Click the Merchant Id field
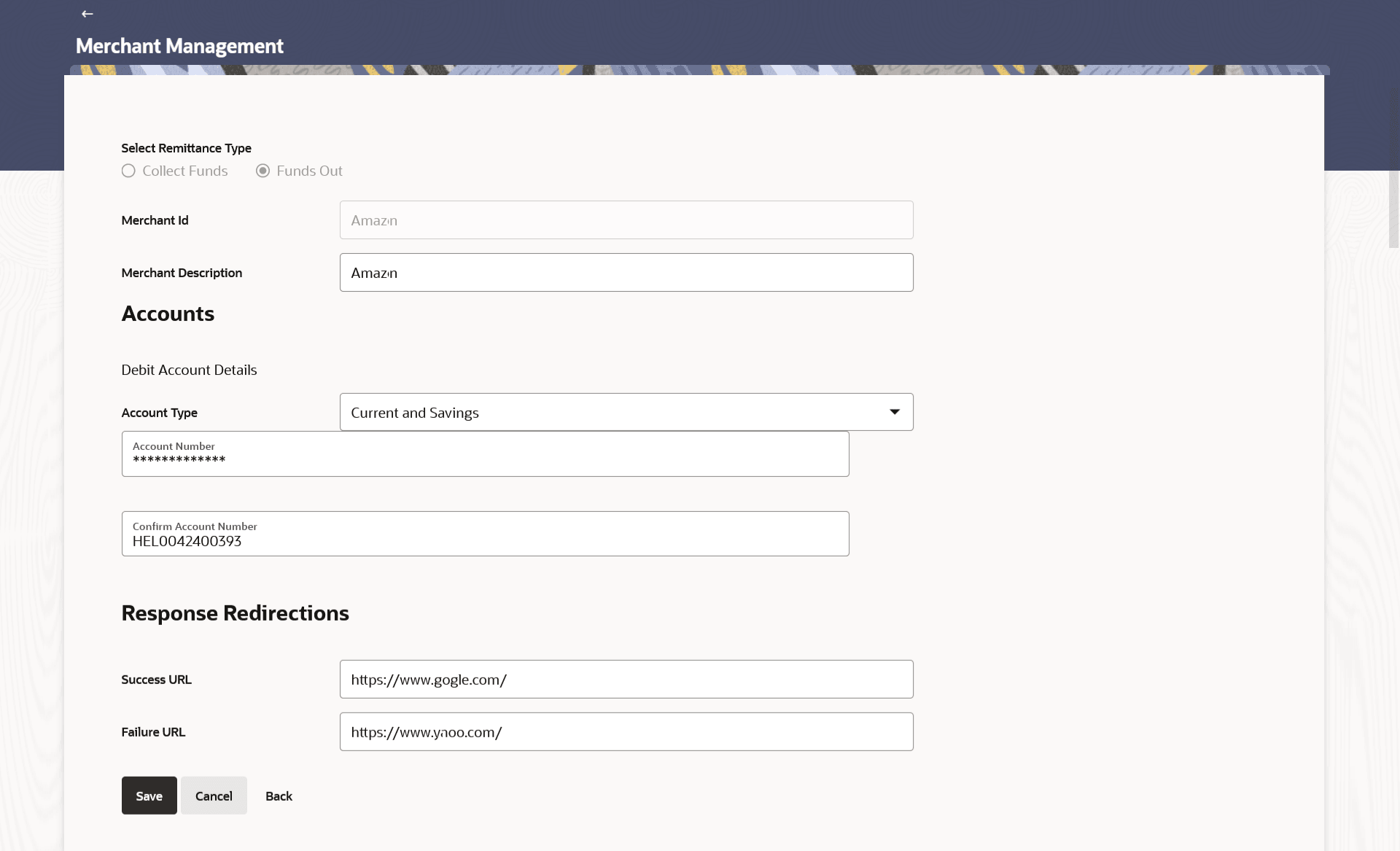 point(626,220)
